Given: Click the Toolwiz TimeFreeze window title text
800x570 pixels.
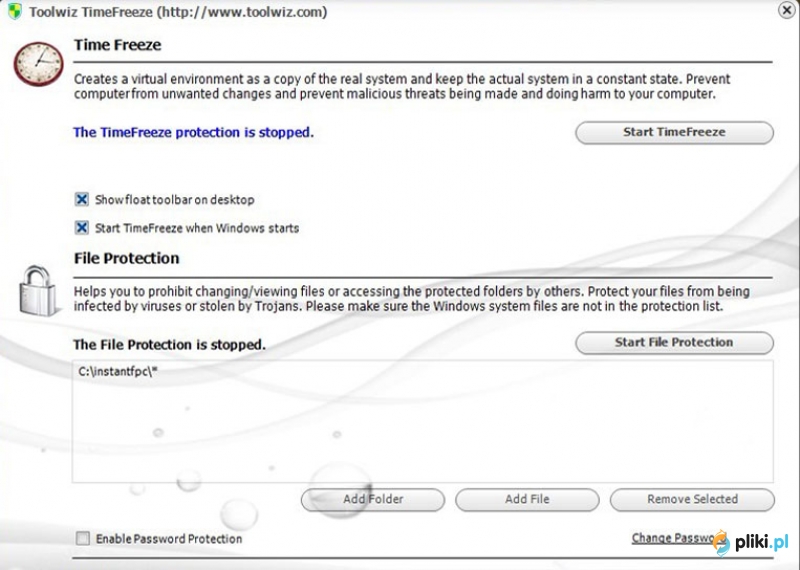Looking at the screenshot, I should (178, 12).
